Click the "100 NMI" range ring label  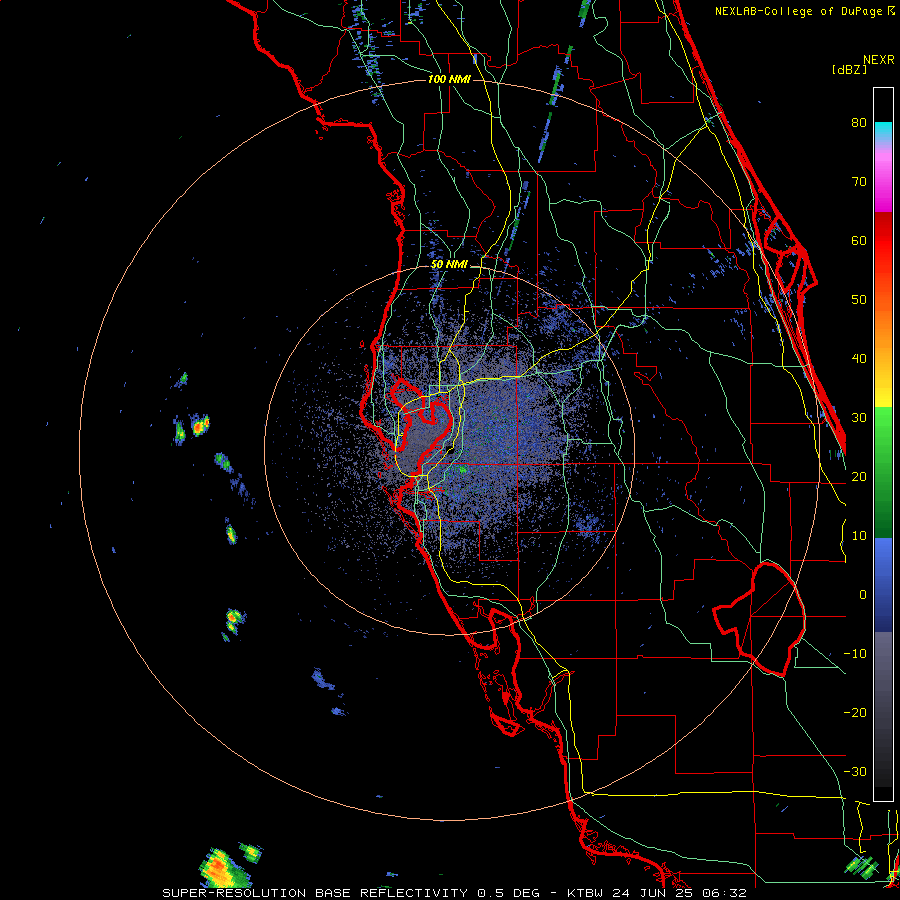[449, 79]
